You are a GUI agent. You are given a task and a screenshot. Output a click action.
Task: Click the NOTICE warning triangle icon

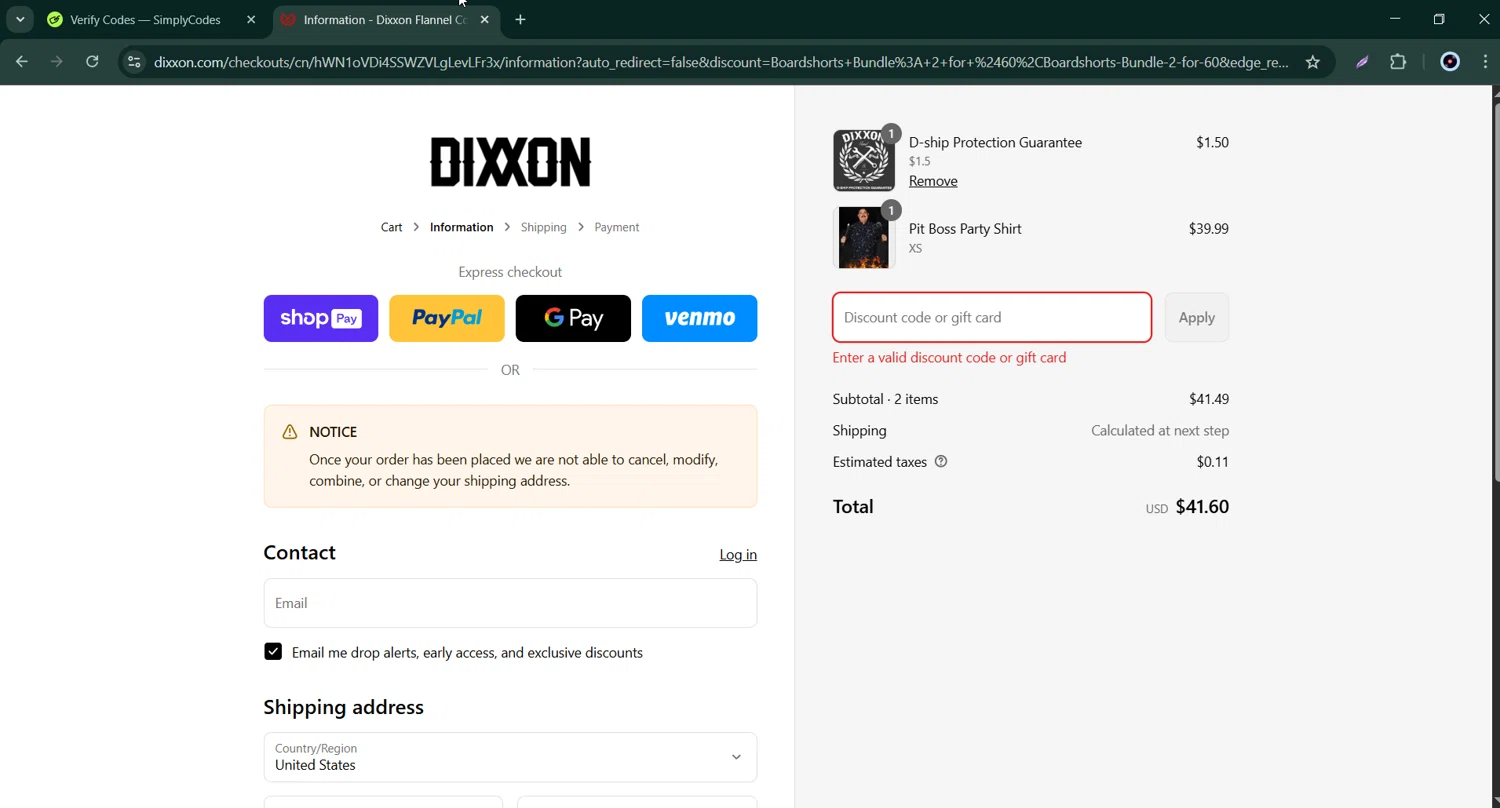click(x=290, y=432)
